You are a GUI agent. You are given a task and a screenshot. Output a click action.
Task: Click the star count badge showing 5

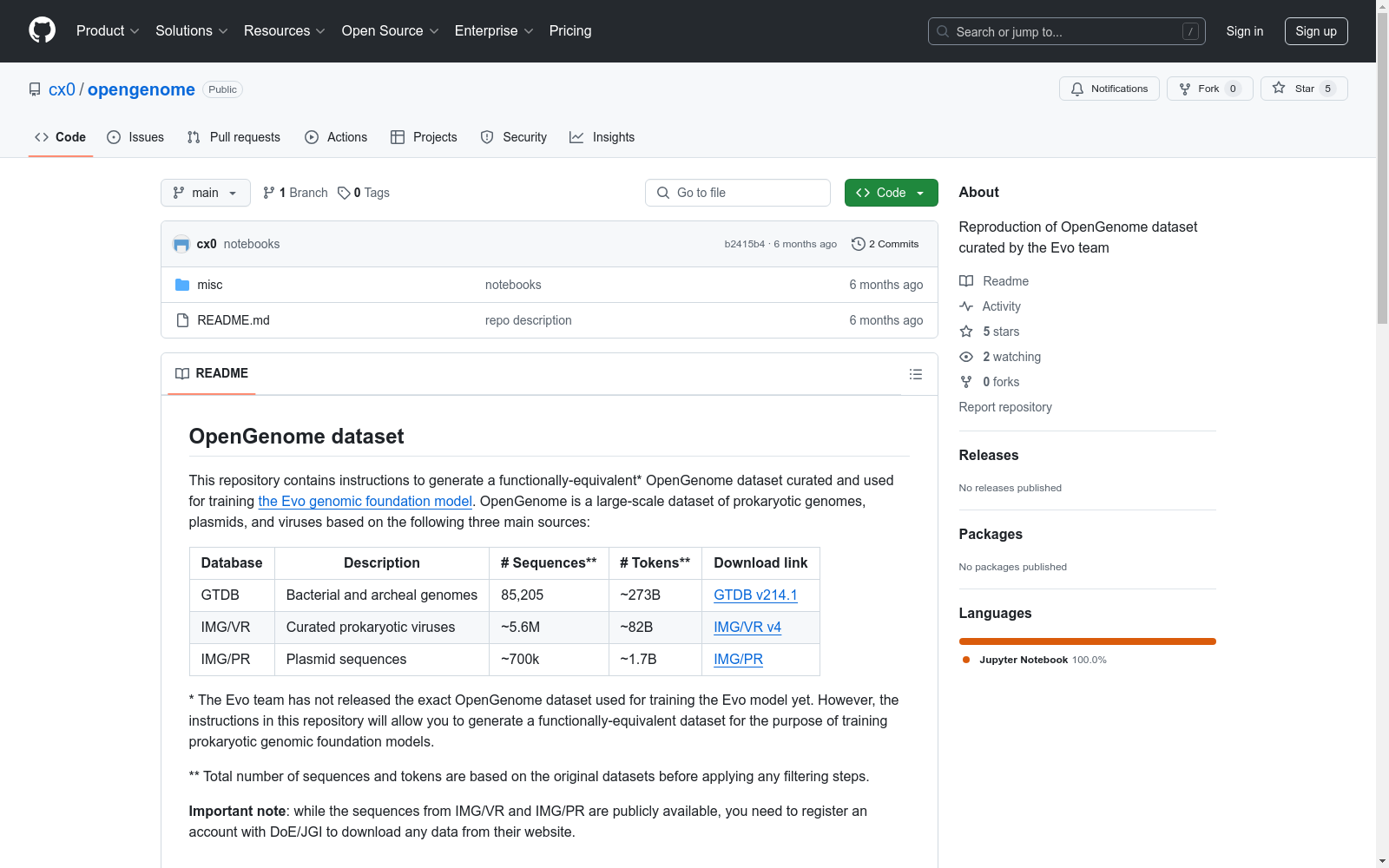point(1327,89)
